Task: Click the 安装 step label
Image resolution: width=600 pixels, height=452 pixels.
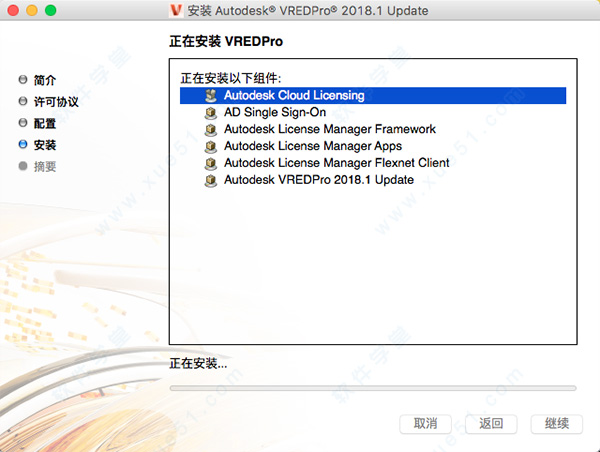Action: pyautogui.click(x=45, y=145)
